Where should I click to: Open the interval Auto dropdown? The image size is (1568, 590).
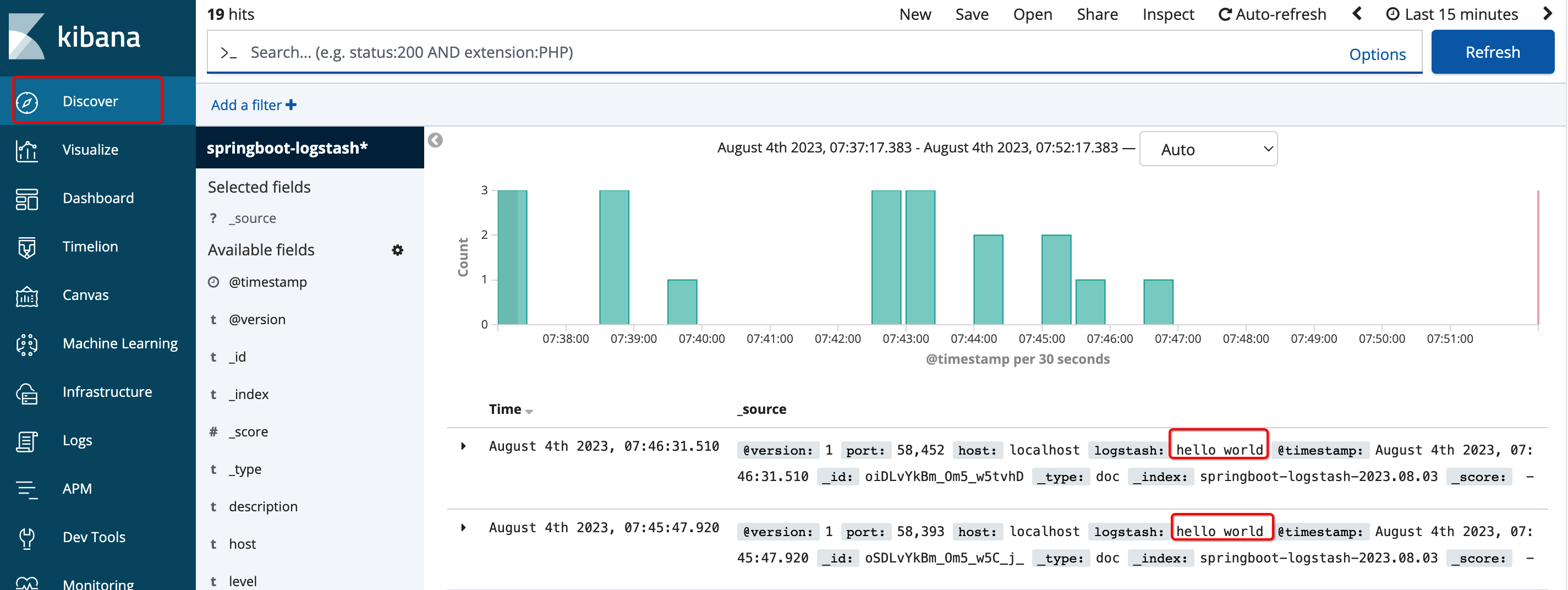(1208, 149)
